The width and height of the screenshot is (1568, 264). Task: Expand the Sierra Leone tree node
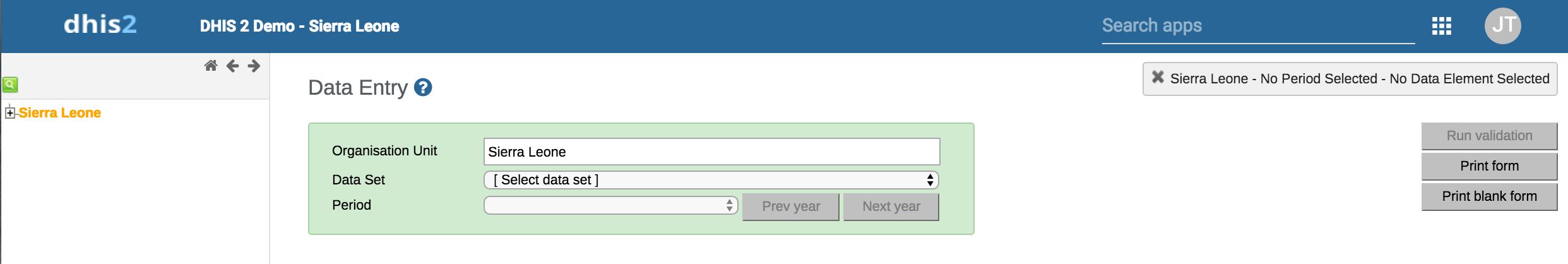[x=9, y=113]
